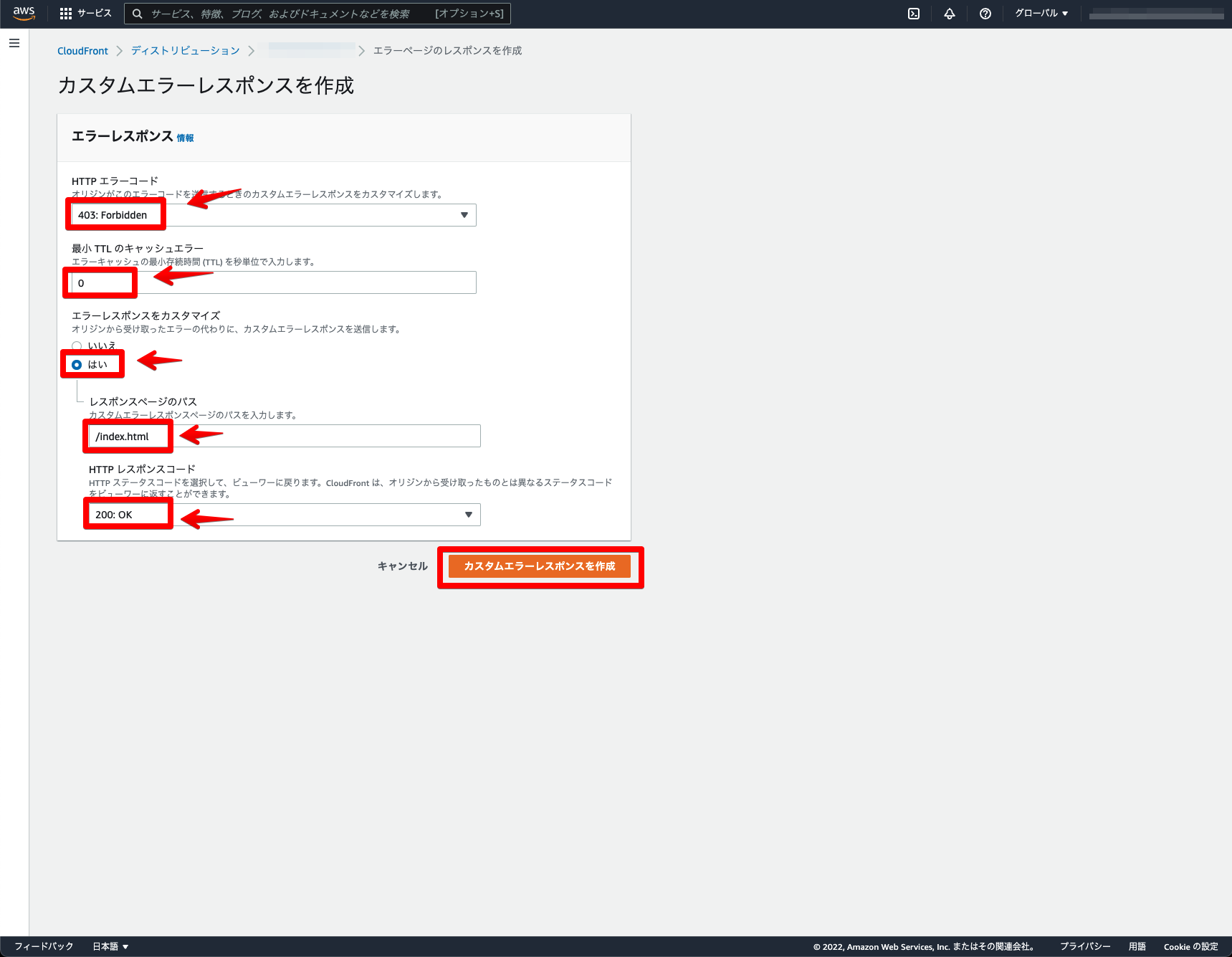Screen dimensions: 1232x957
Task: Click the blurred account name menu
Action: 1156,14
